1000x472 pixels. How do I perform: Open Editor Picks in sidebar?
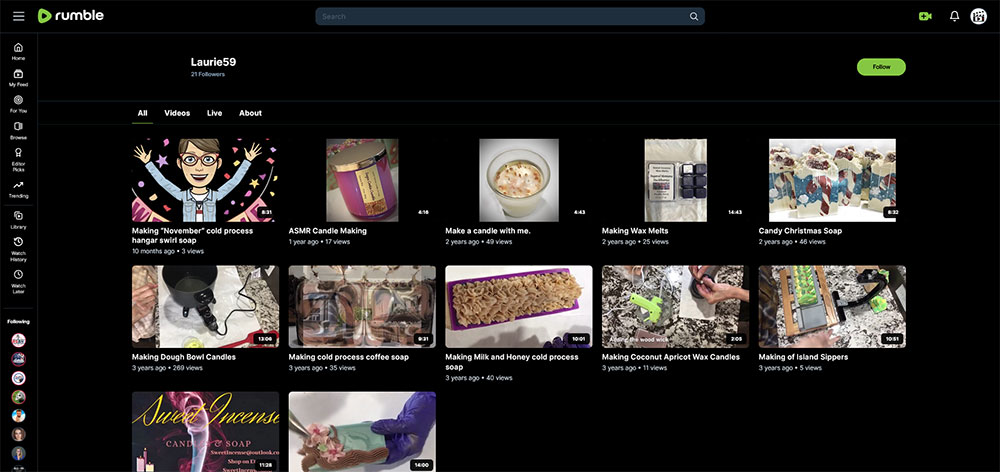point(18,159)
